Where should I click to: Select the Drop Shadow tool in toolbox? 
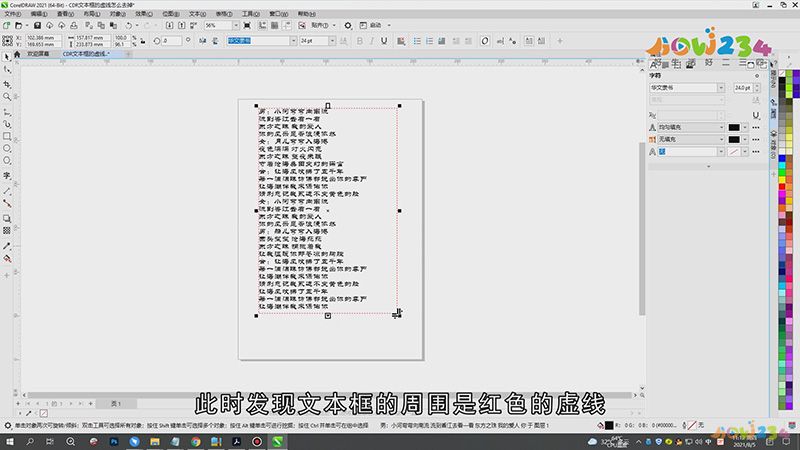coord(7,218)
